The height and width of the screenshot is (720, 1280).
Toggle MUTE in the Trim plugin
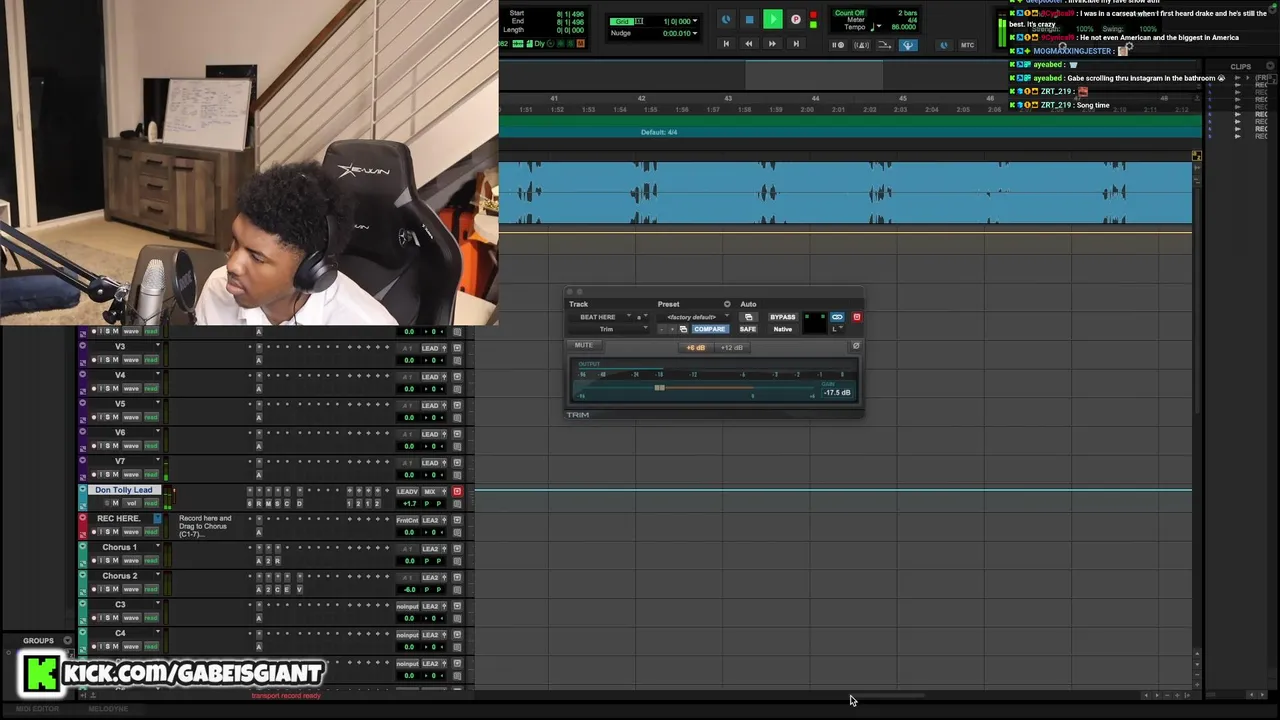(583, 345)
